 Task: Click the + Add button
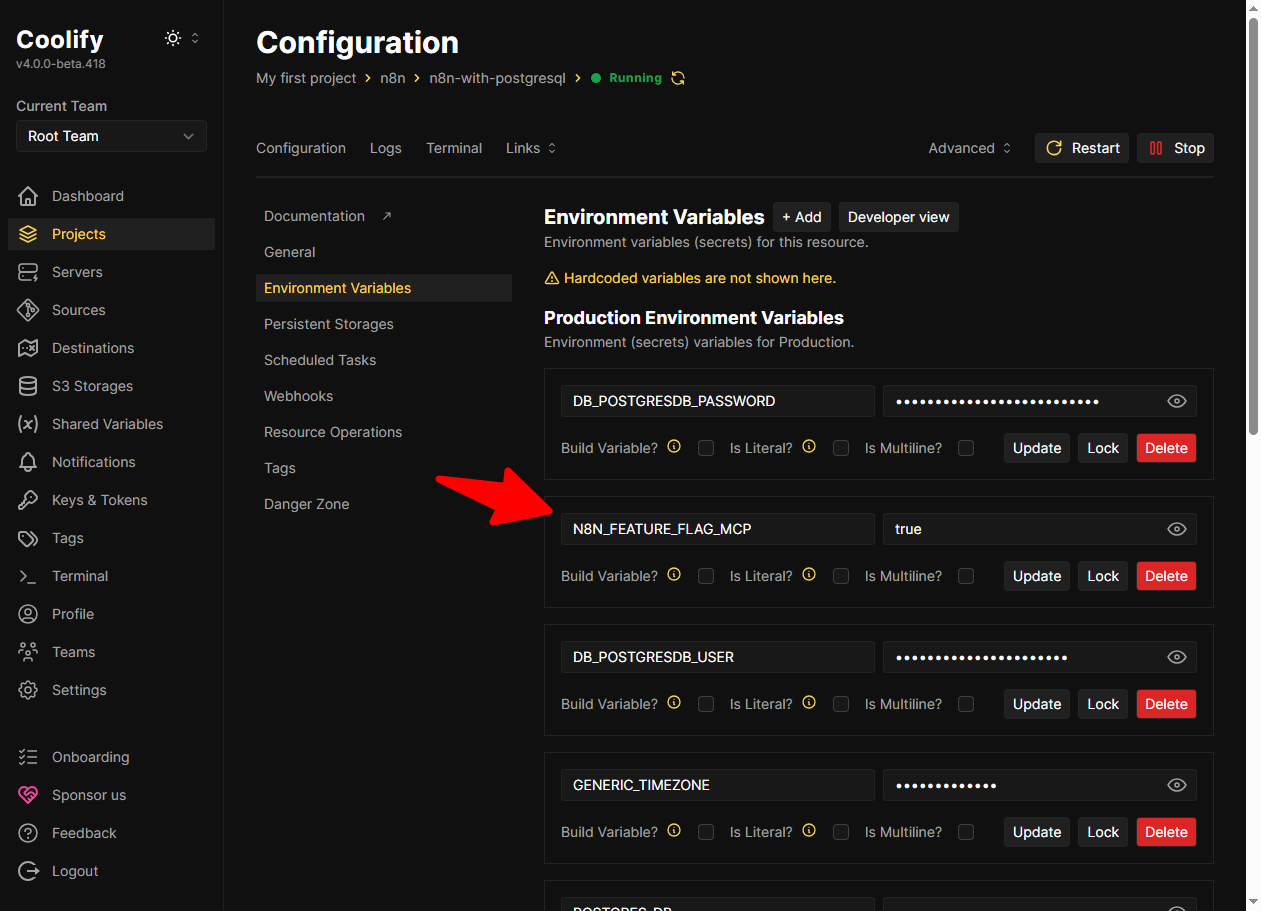802,217
